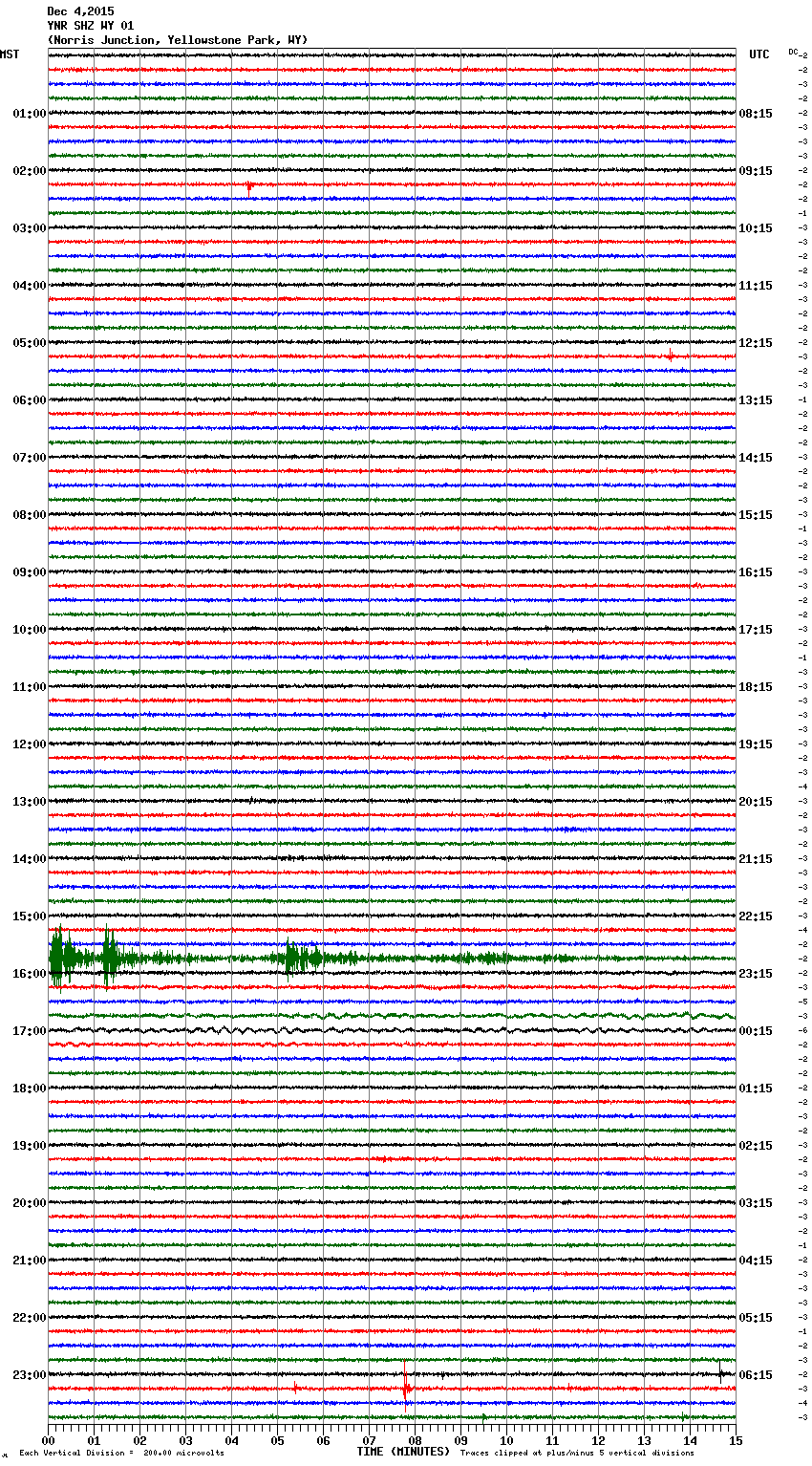Viewport: 812px width, 1466px height.
Task: Click the 12:15 UTC time label
Action: pos(756,343)
